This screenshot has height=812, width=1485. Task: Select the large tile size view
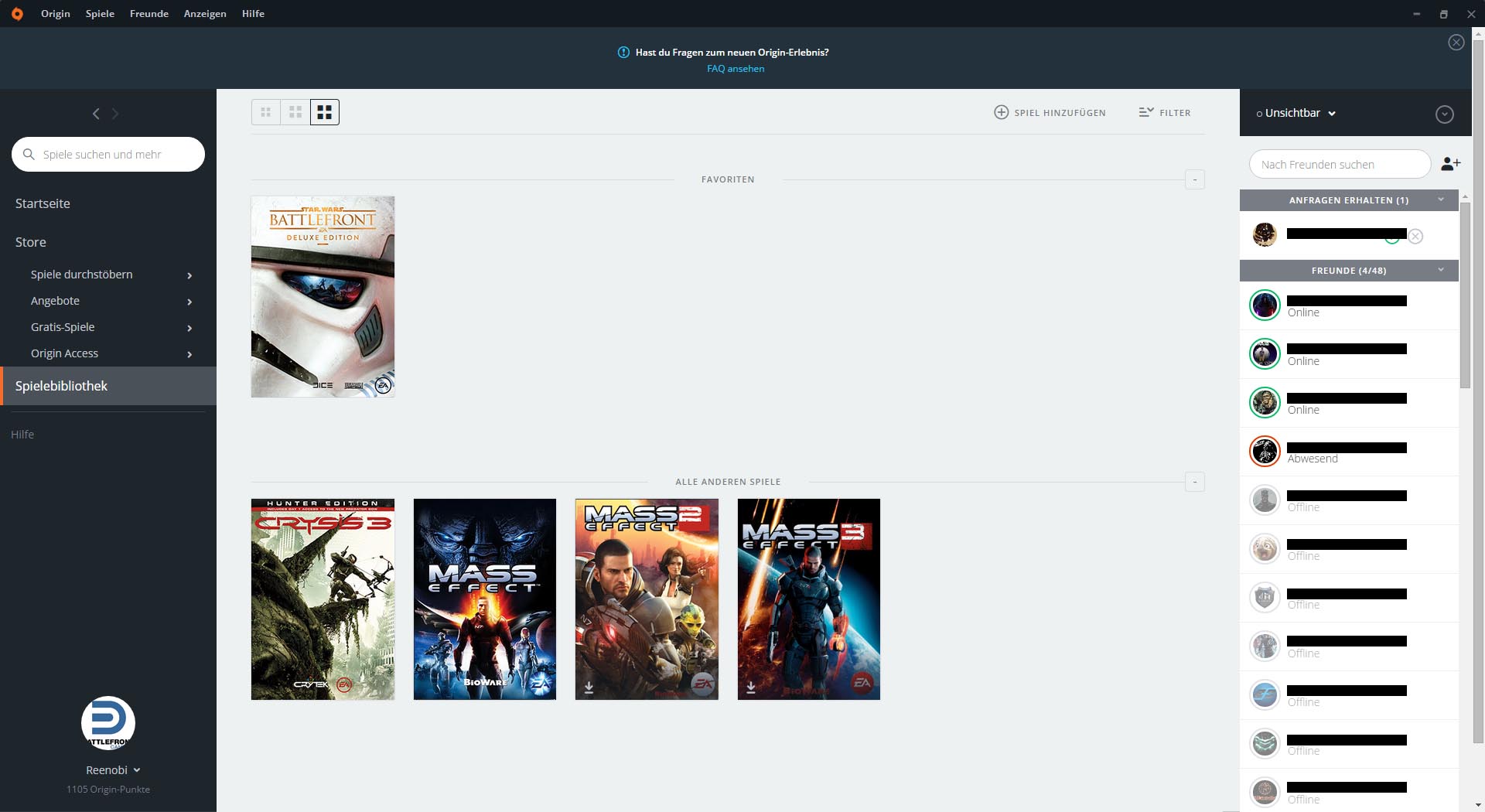point(325,112)
